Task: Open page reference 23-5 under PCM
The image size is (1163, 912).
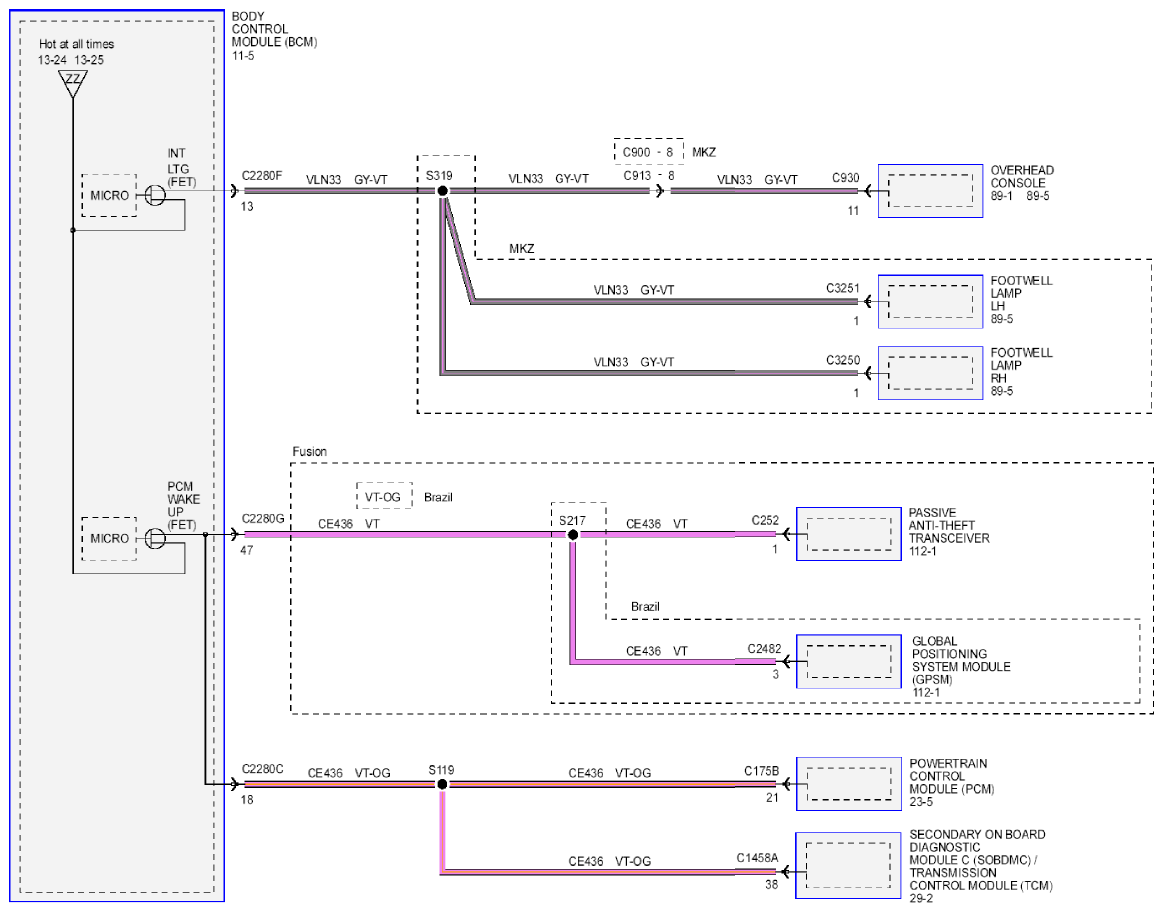Action: coord(921,802)
